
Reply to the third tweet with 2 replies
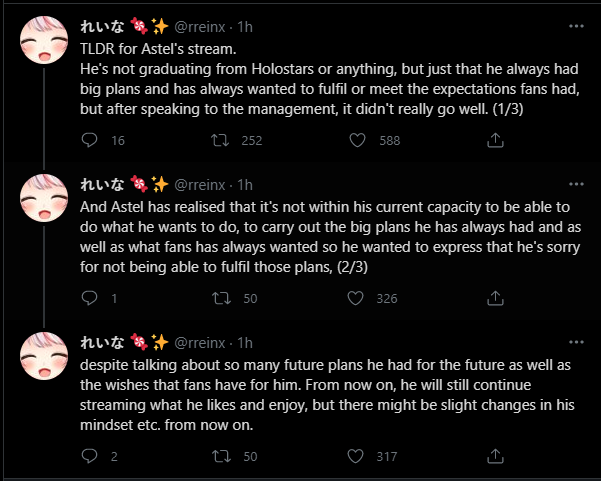click(x=89, y=456)
